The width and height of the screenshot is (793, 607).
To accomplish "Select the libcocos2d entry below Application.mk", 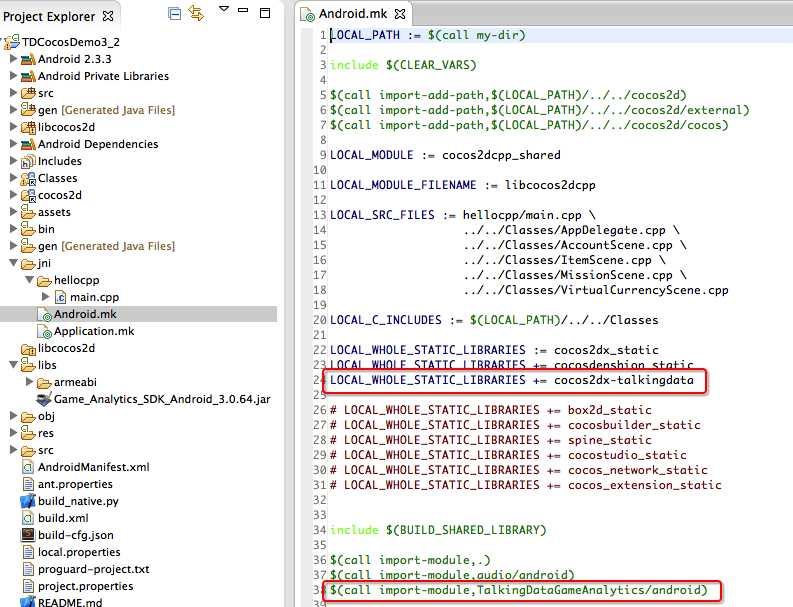I will [66, 348].
